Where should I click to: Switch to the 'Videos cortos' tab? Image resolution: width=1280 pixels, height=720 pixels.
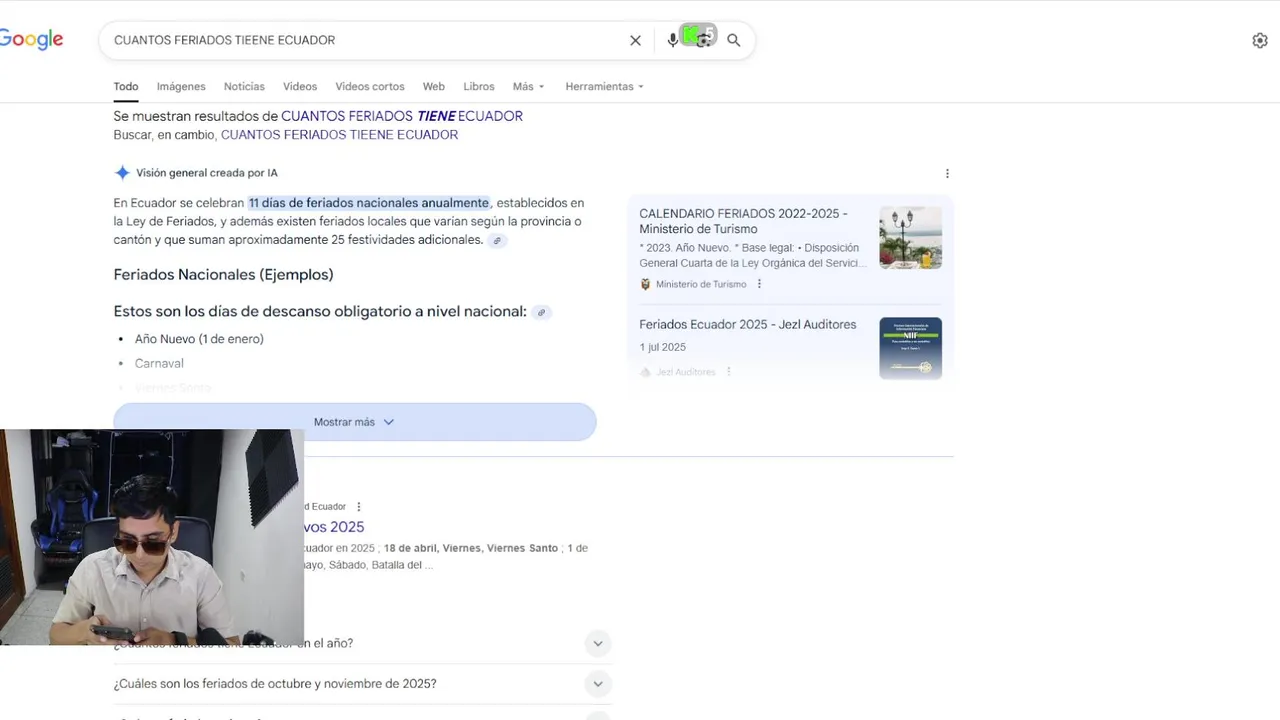point(370,87)
